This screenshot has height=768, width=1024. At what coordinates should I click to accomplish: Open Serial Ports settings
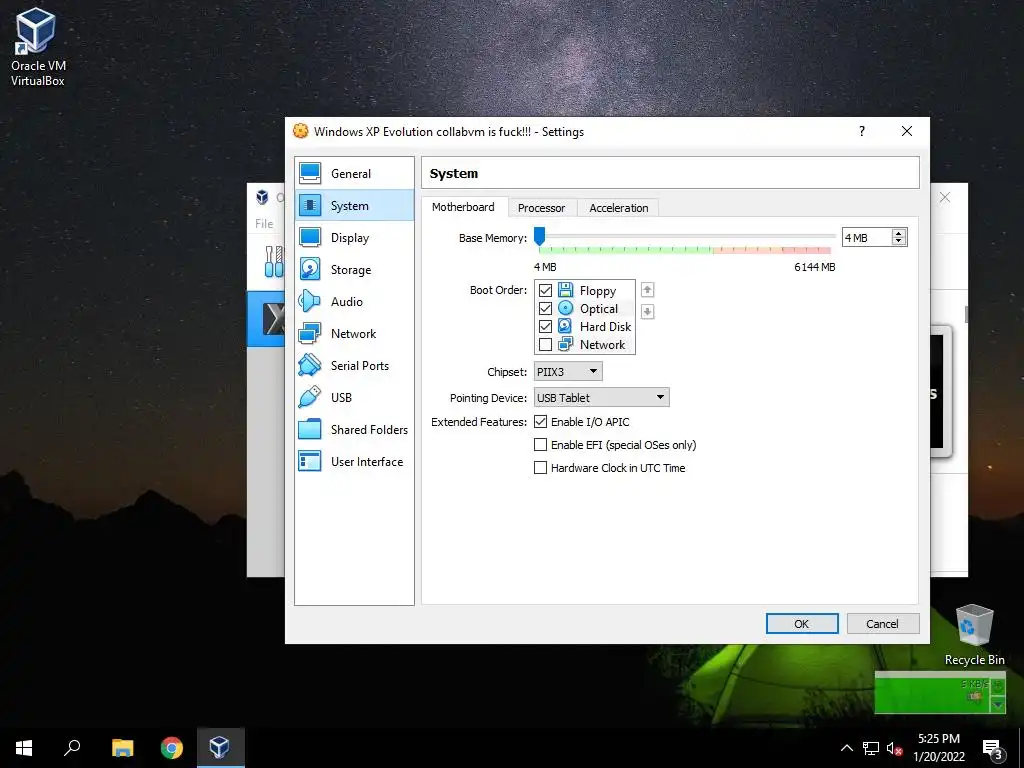354,366
